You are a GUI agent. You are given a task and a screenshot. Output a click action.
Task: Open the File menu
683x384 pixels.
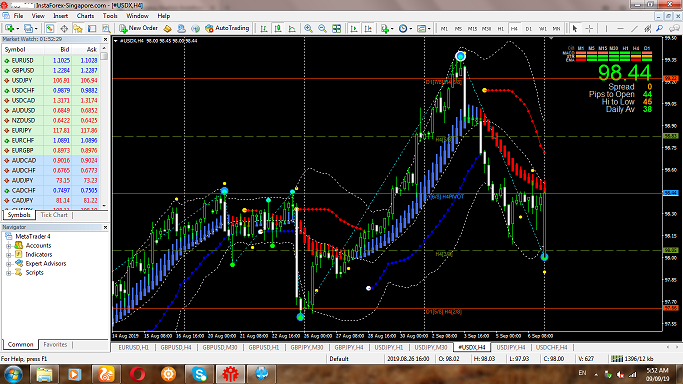pyautogui.click(x=18, y=16)
